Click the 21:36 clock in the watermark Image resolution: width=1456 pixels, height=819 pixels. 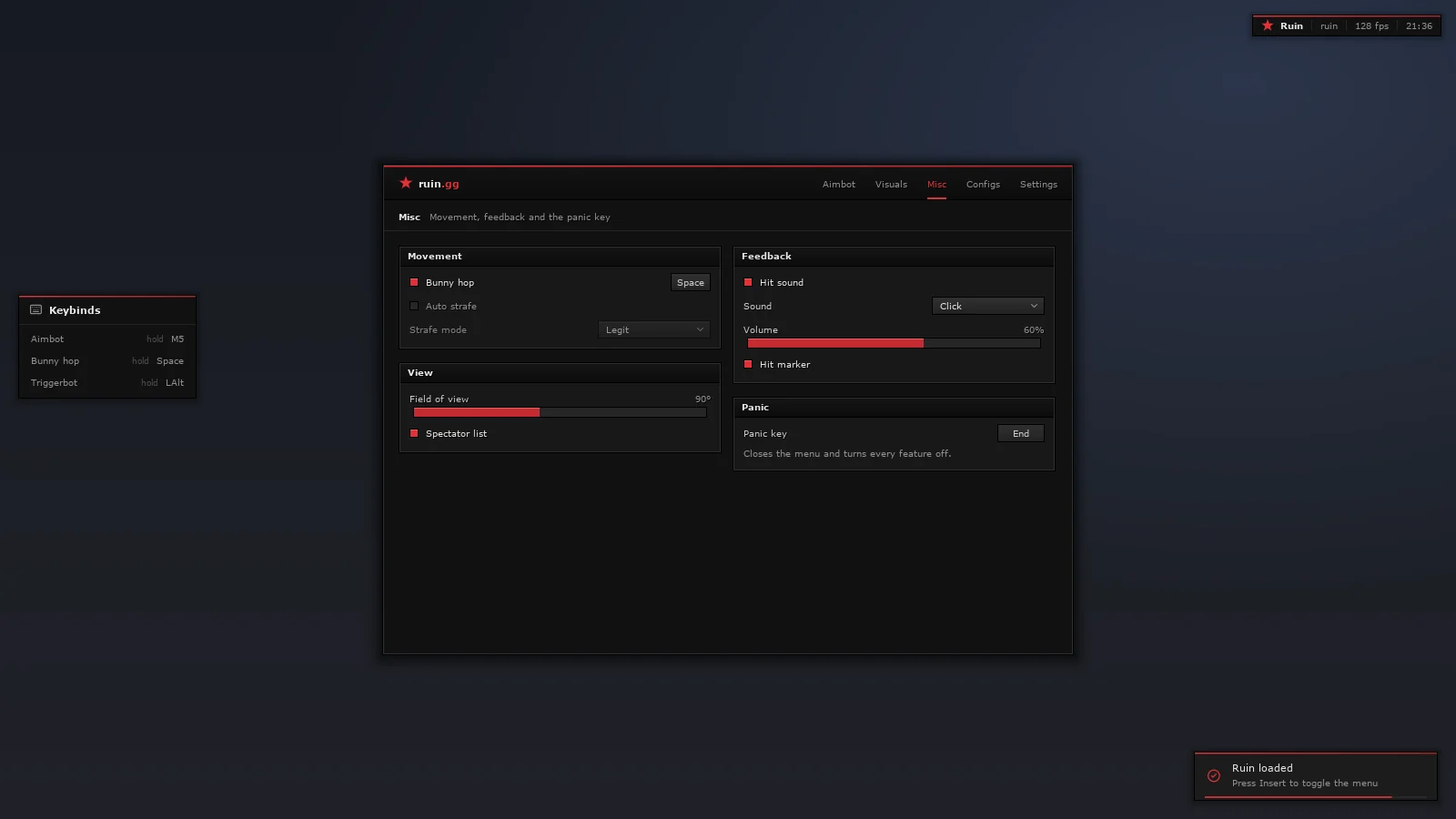click(1419, 25)
